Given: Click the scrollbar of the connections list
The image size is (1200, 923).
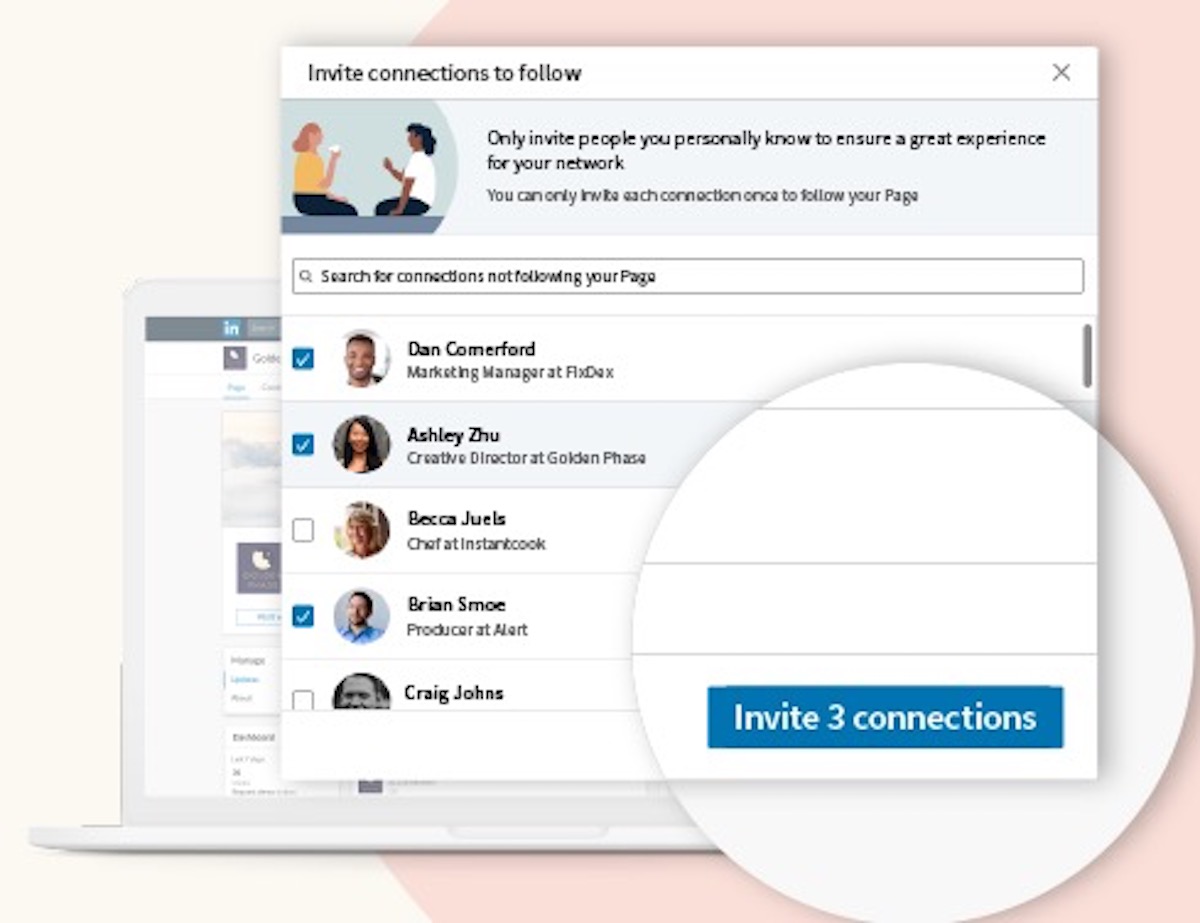Looking at the screenshot, I should pos(1086,360).
